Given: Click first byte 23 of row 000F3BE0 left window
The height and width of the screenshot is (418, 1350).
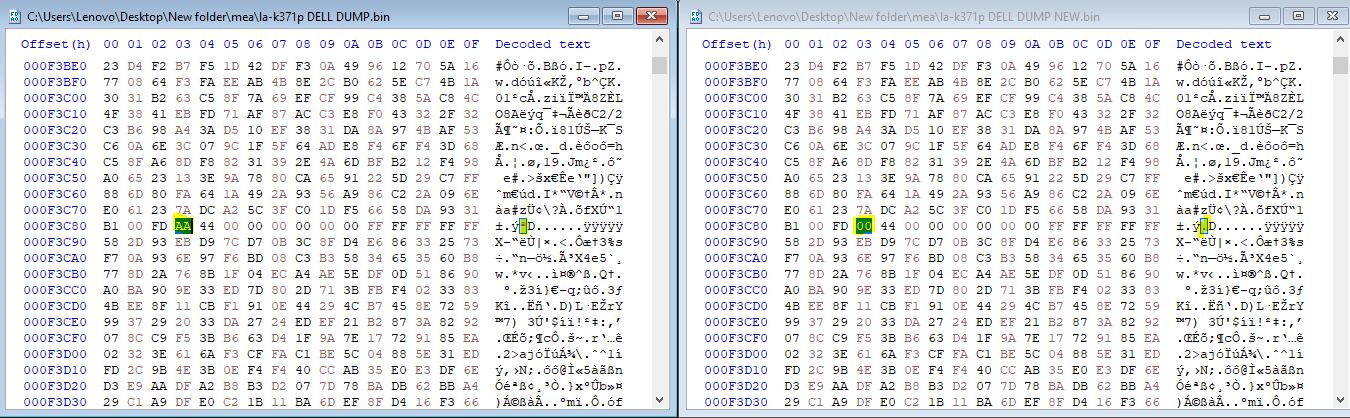Looking at the screenshot, I should coord(111,64).
